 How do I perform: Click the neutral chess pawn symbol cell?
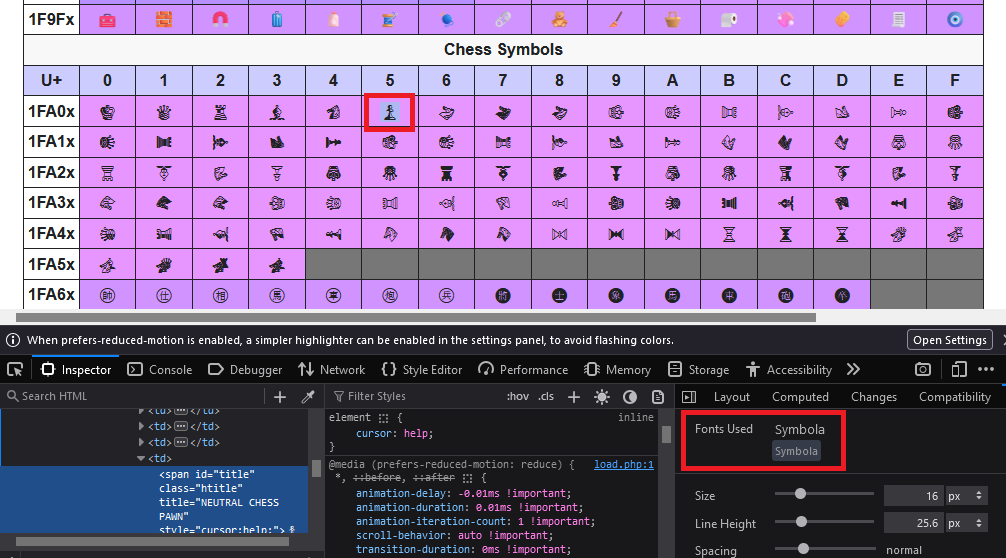click(389, 112)
